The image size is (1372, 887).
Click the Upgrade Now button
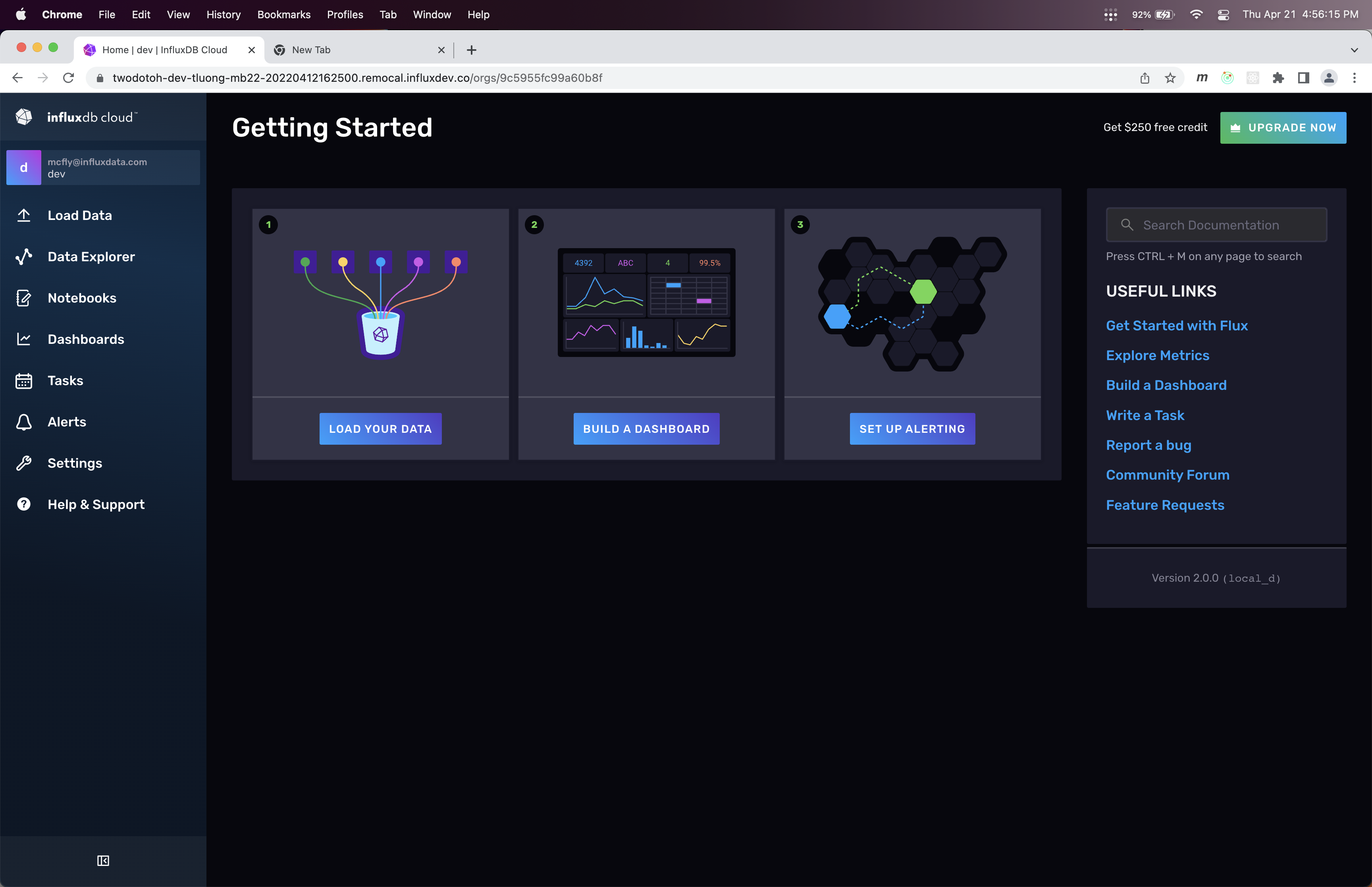click(x=1283, y=128)
